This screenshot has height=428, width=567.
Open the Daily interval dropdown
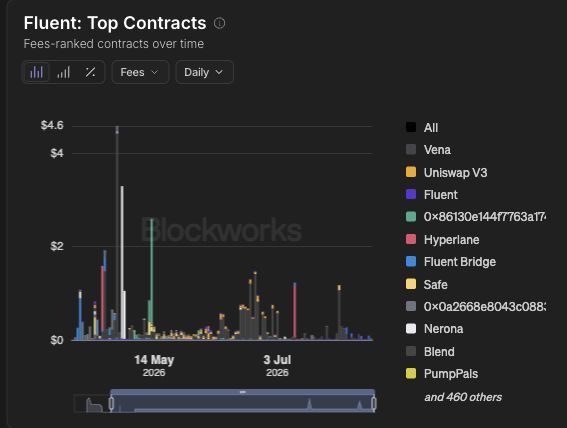click(x=204, y=72)
